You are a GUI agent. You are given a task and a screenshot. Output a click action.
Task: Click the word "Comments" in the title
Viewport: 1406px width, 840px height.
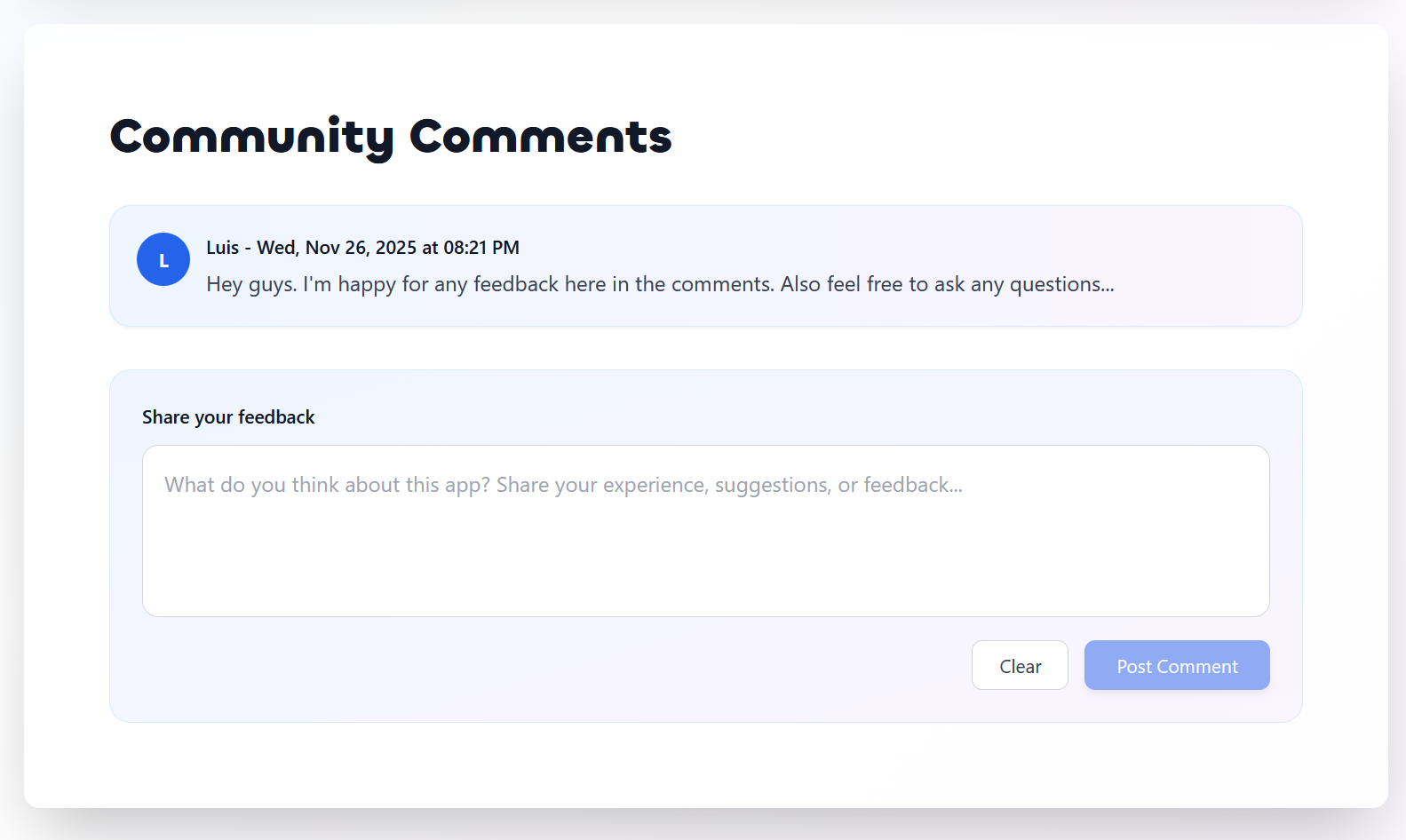tap(540, 137)
